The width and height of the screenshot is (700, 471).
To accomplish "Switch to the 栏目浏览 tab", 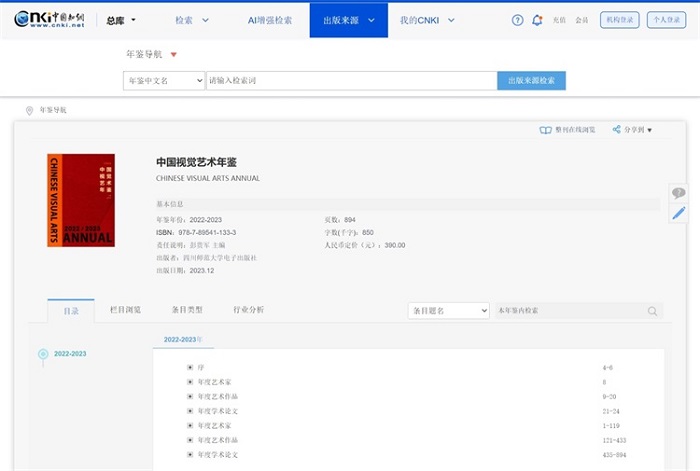I will point(125,310).
